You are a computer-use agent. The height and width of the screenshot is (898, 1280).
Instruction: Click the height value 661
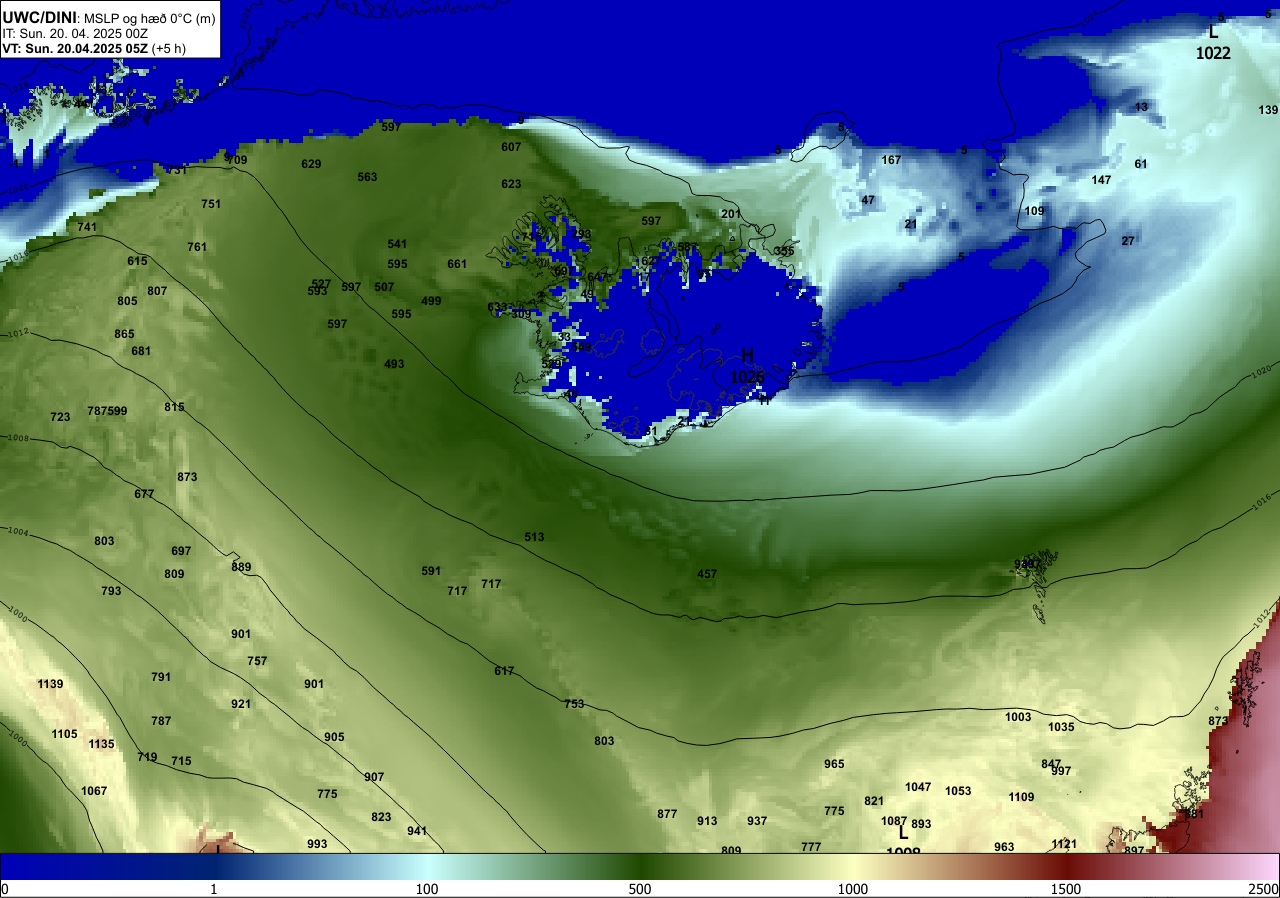pyautogui.click(x=457, y=264)
